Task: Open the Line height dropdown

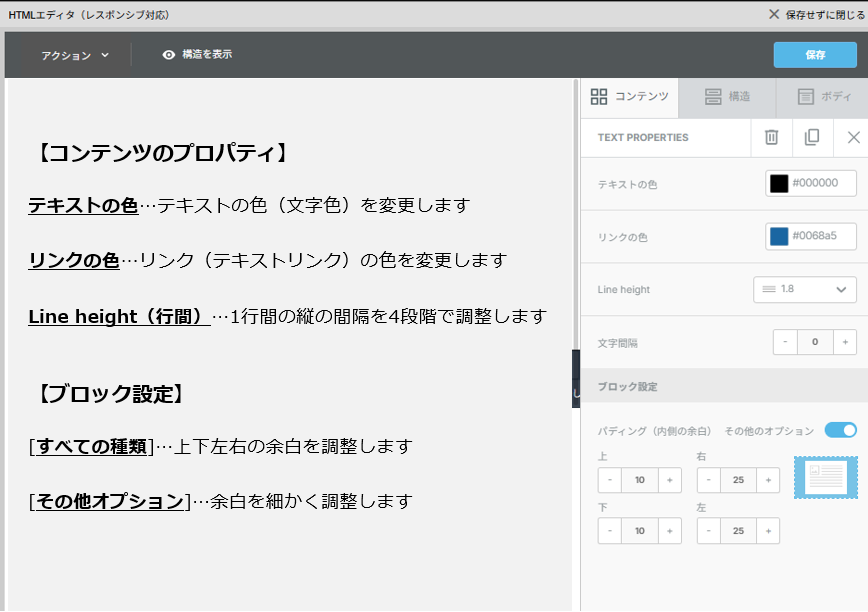Action: 805,289
